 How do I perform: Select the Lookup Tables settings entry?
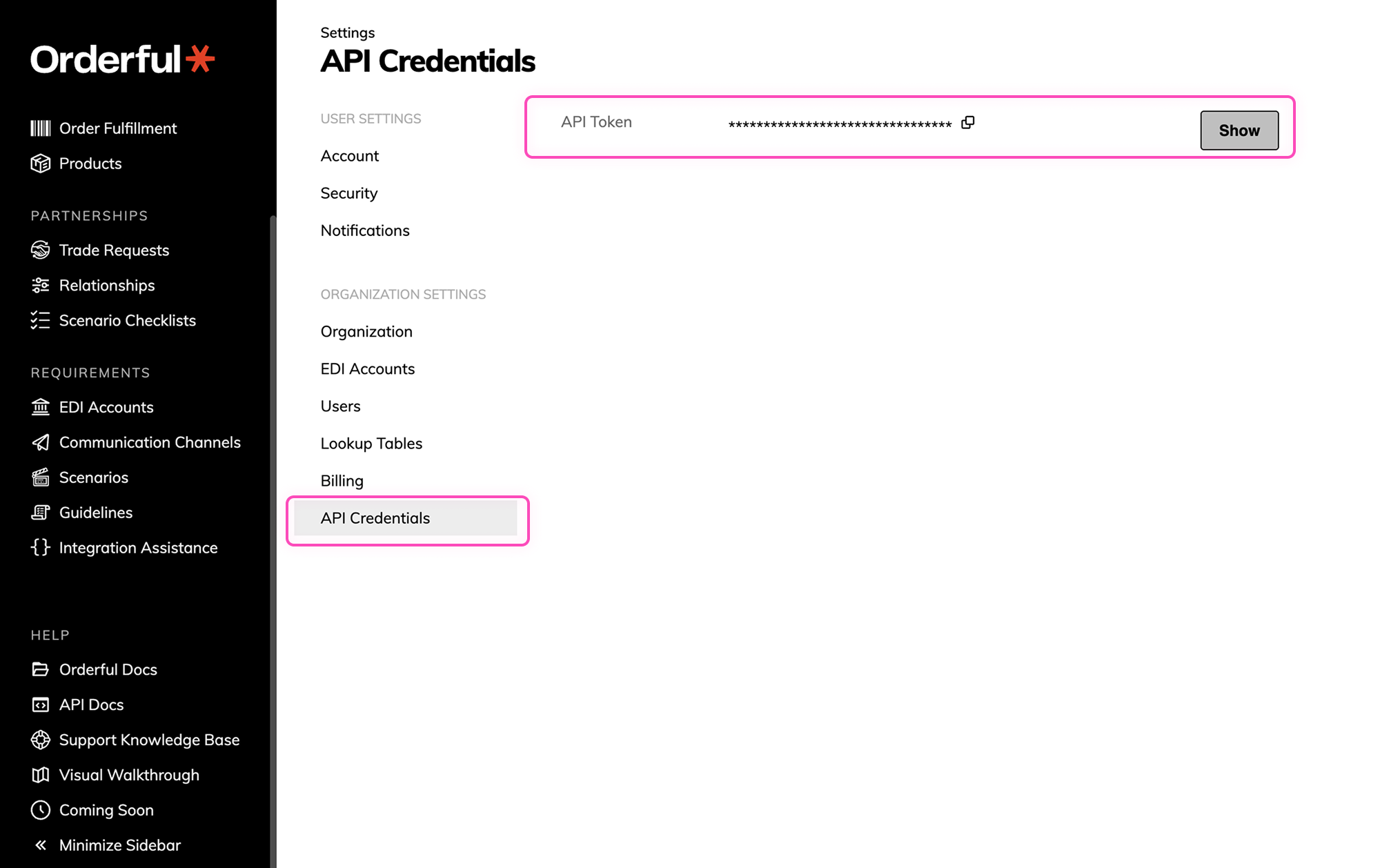tap(371, 443)
